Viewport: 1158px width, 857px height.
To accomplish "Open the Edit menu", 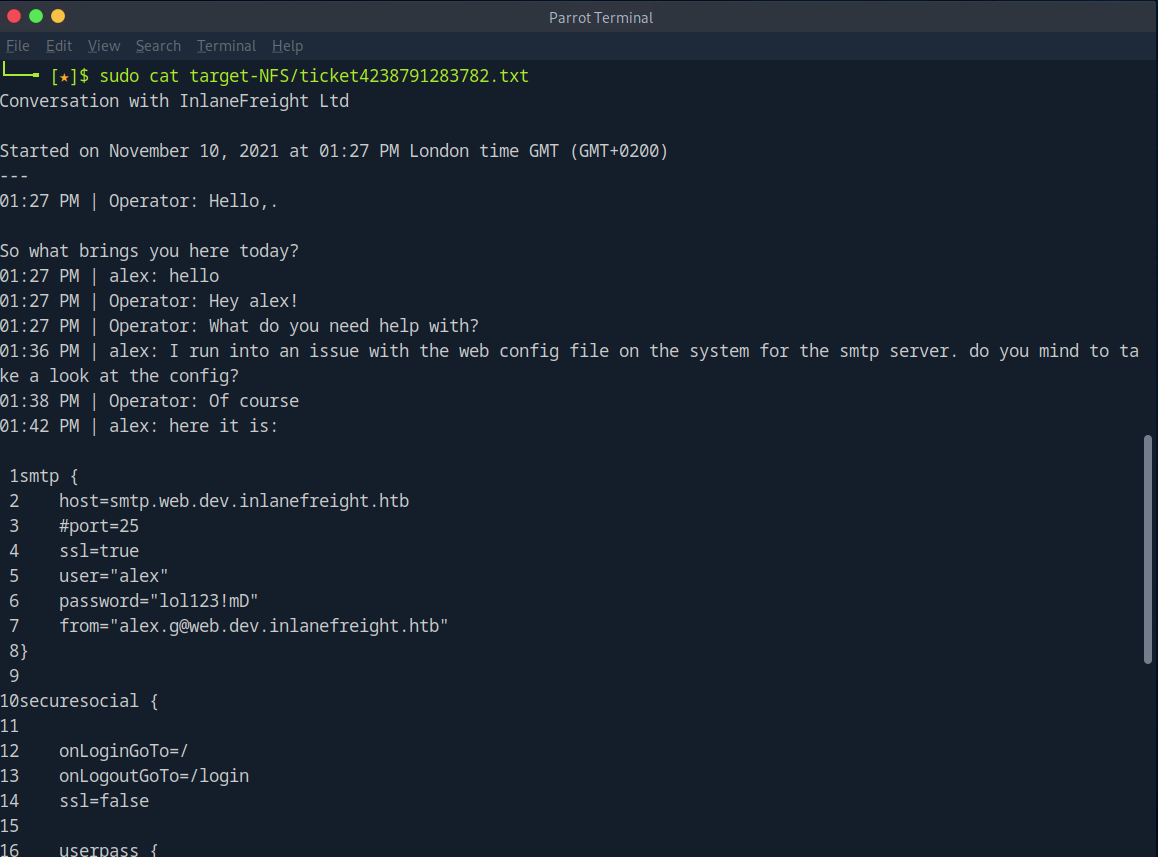I will (59, 46).
